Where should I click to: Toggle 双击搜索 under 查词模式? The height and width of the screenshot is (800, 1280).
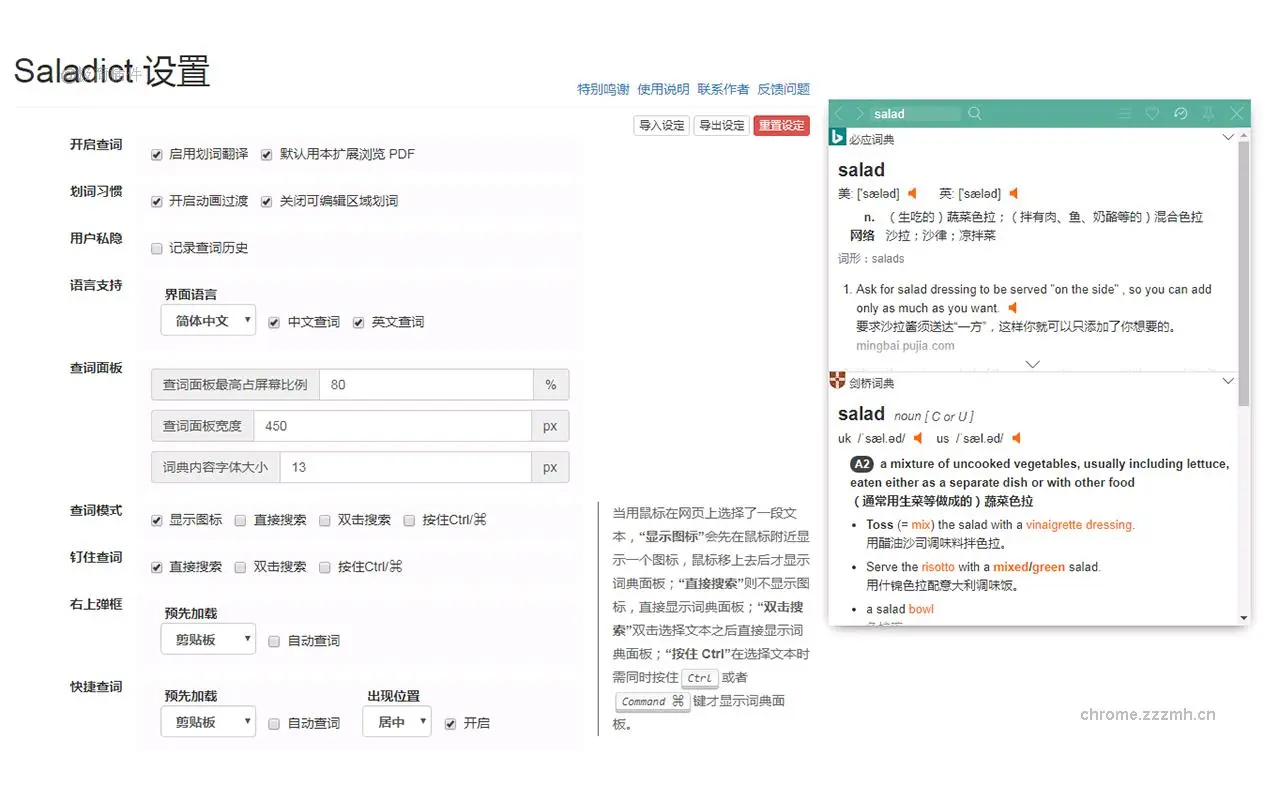tap(325, 520)
